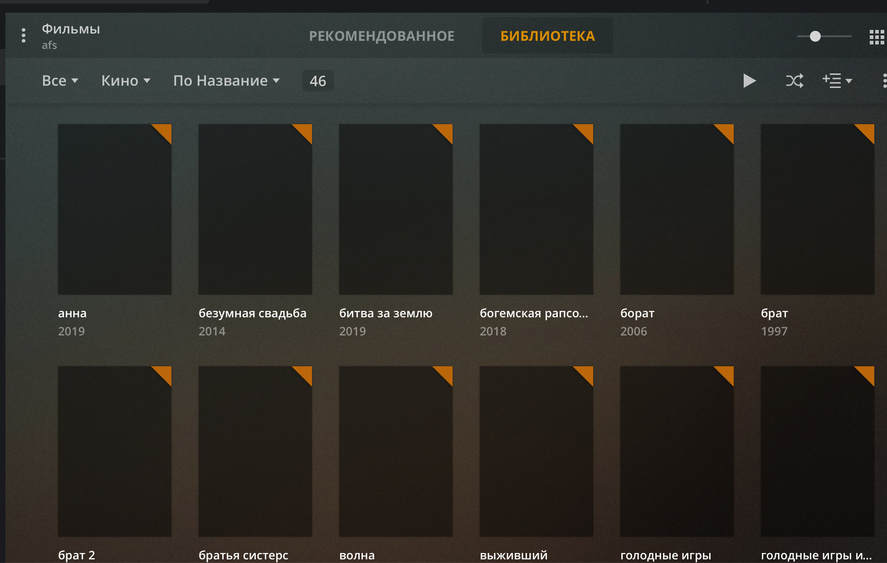Open the богемская рапсо... poster
Viewport: 887px width, 563px height.
[x=536, y=209]
